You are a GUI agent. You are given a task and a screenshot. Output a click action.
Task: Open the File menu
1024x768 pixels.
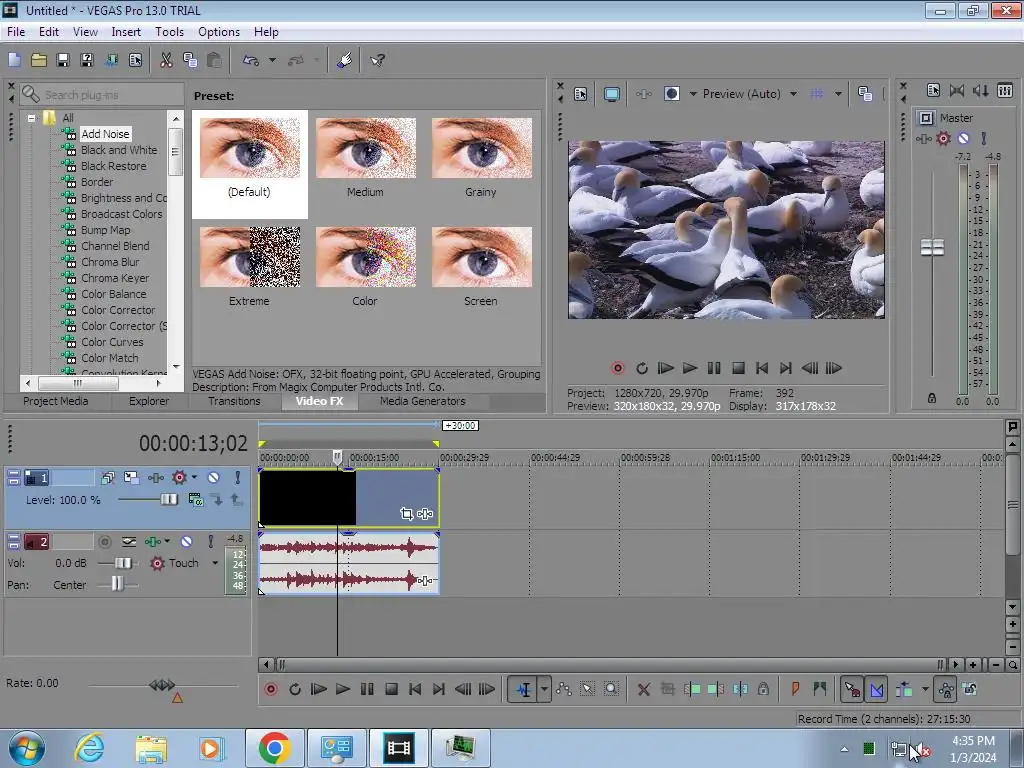pos(16,31)
